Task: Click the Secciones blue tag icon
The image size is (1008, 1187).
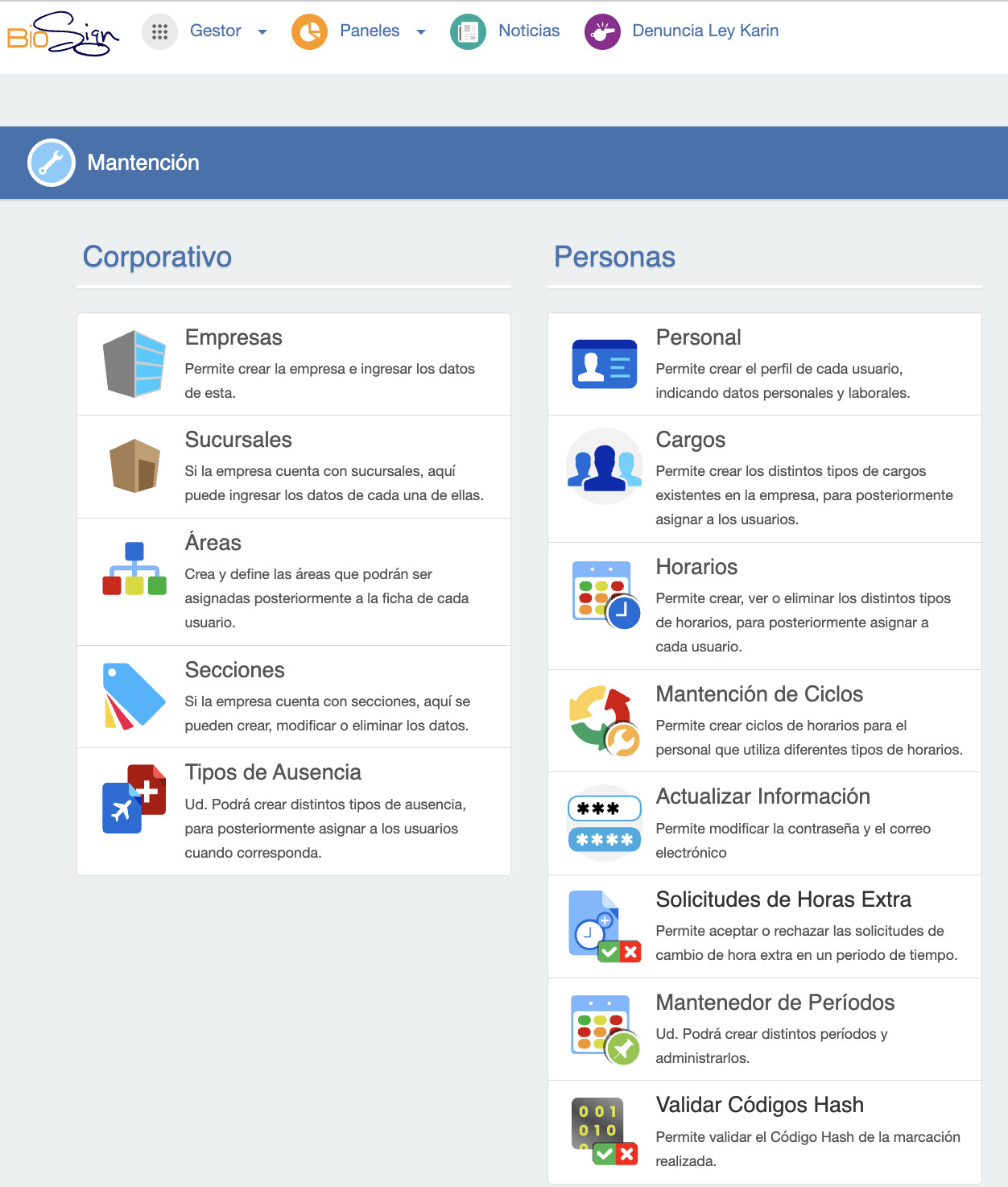Action: pyautogui.click(x=134, y=697)
